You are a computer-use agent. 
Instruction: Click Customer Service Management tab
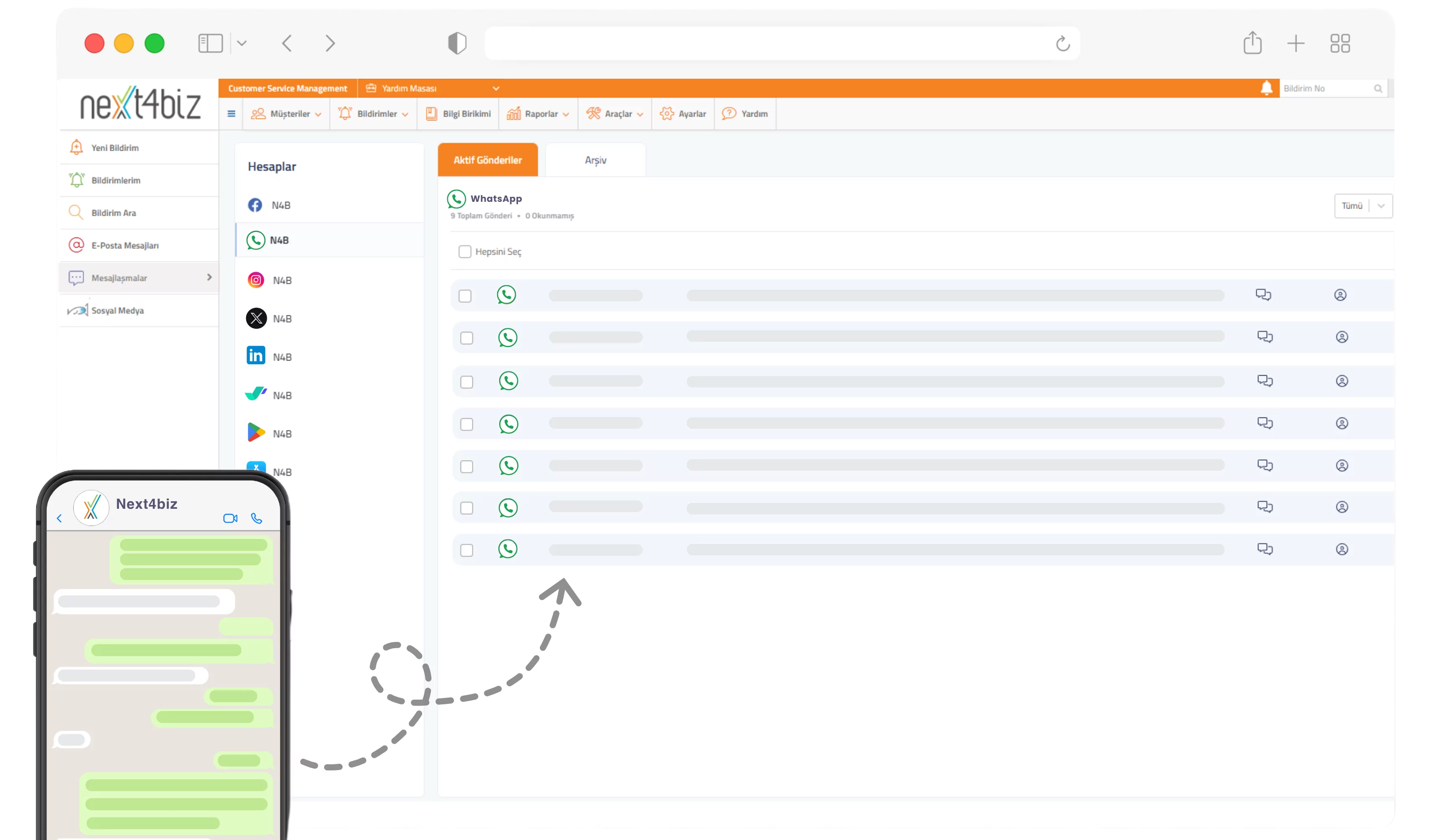(287, 88)
